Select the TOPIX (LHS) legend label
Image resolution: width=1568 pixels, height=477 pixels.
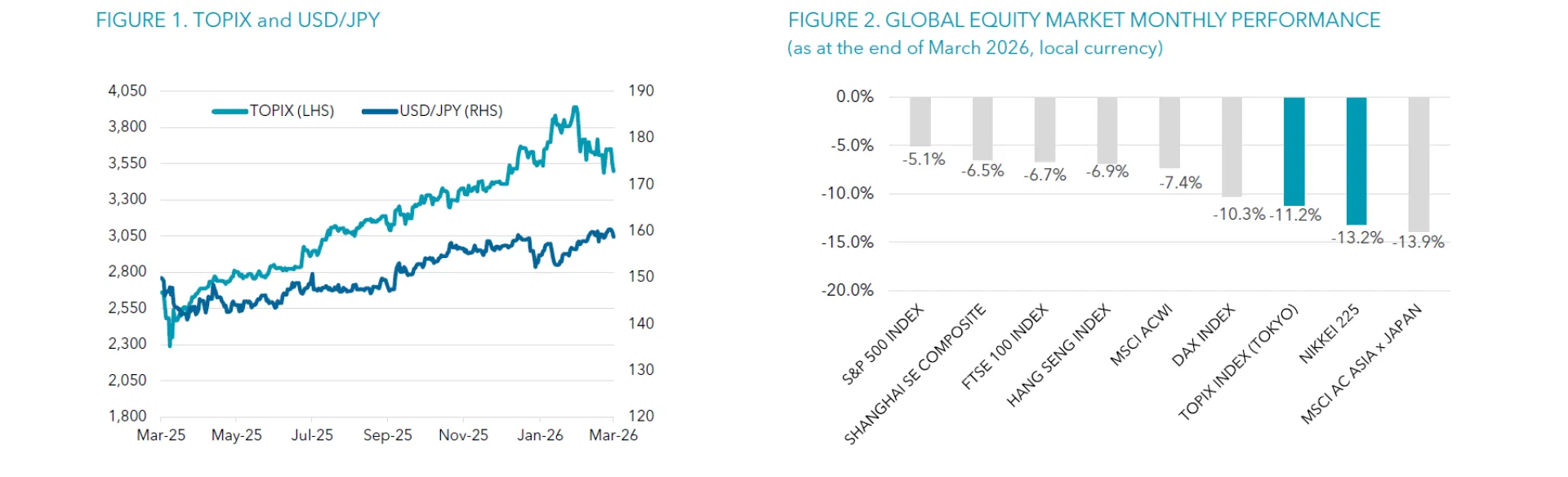click(292, 111)
